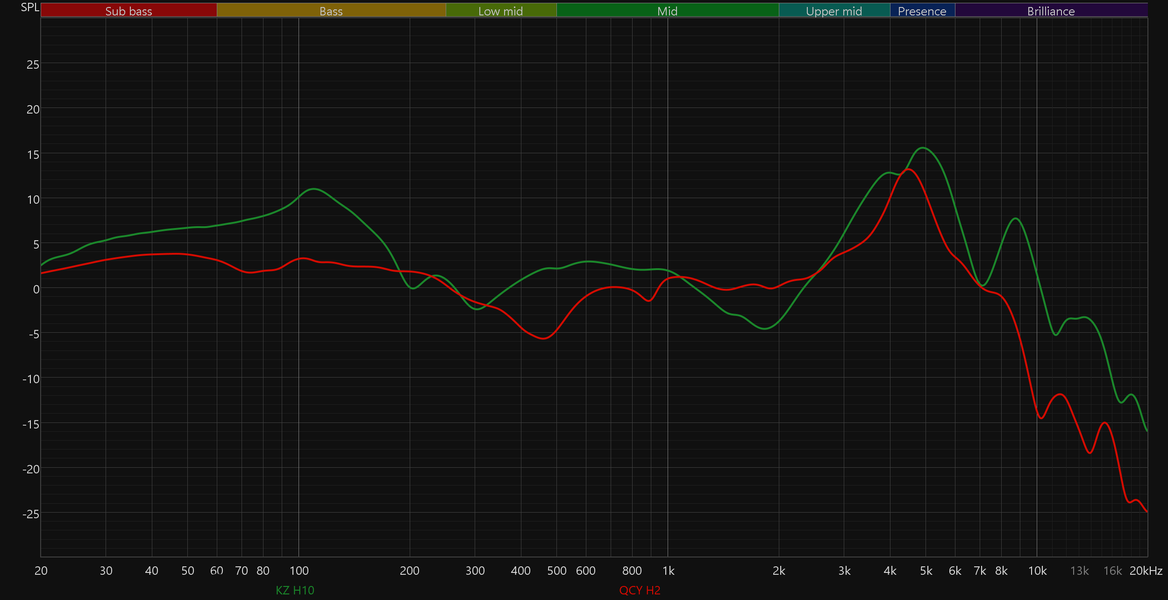
Task: Select the Upper mid band label
Action: click(834, 11)
